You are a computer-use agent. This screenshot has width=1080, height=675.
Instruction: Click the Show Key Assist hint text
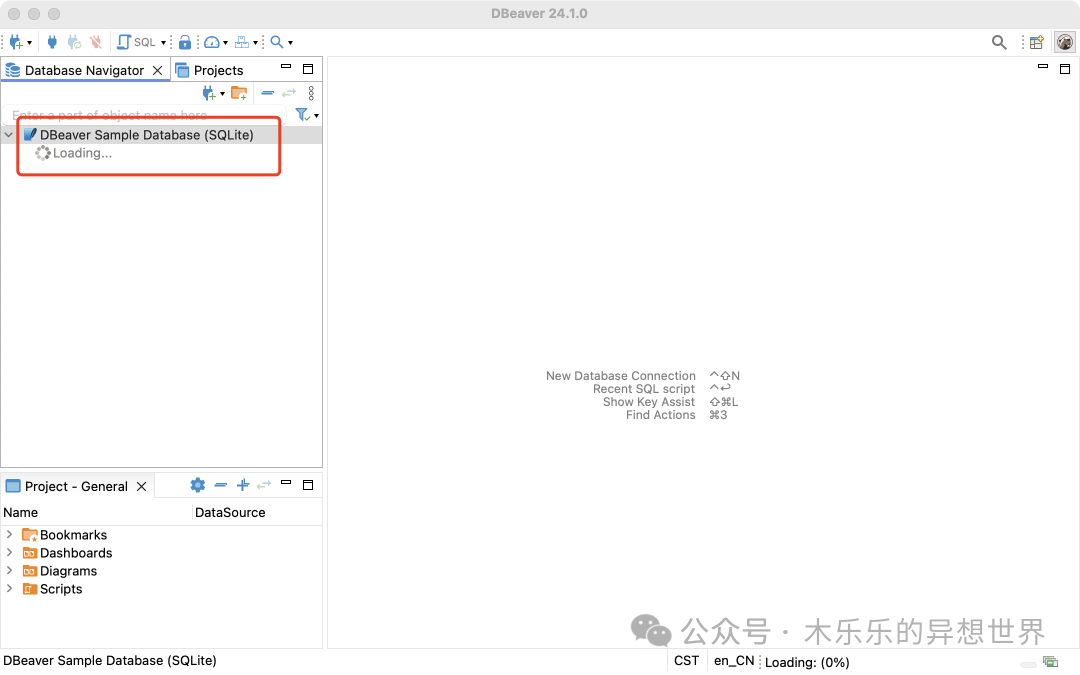649,402
